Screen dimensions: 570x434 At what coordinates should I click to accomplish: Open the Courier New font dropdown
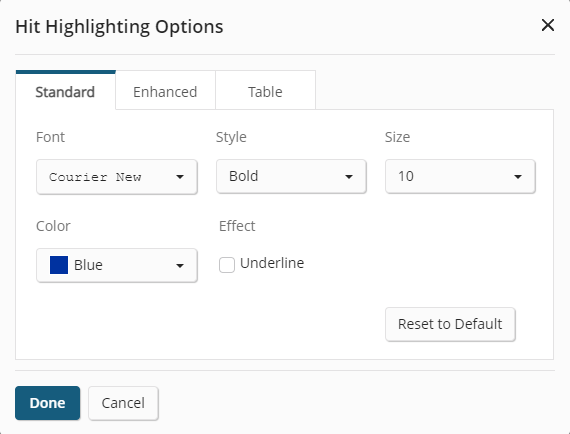pos(117,177)
